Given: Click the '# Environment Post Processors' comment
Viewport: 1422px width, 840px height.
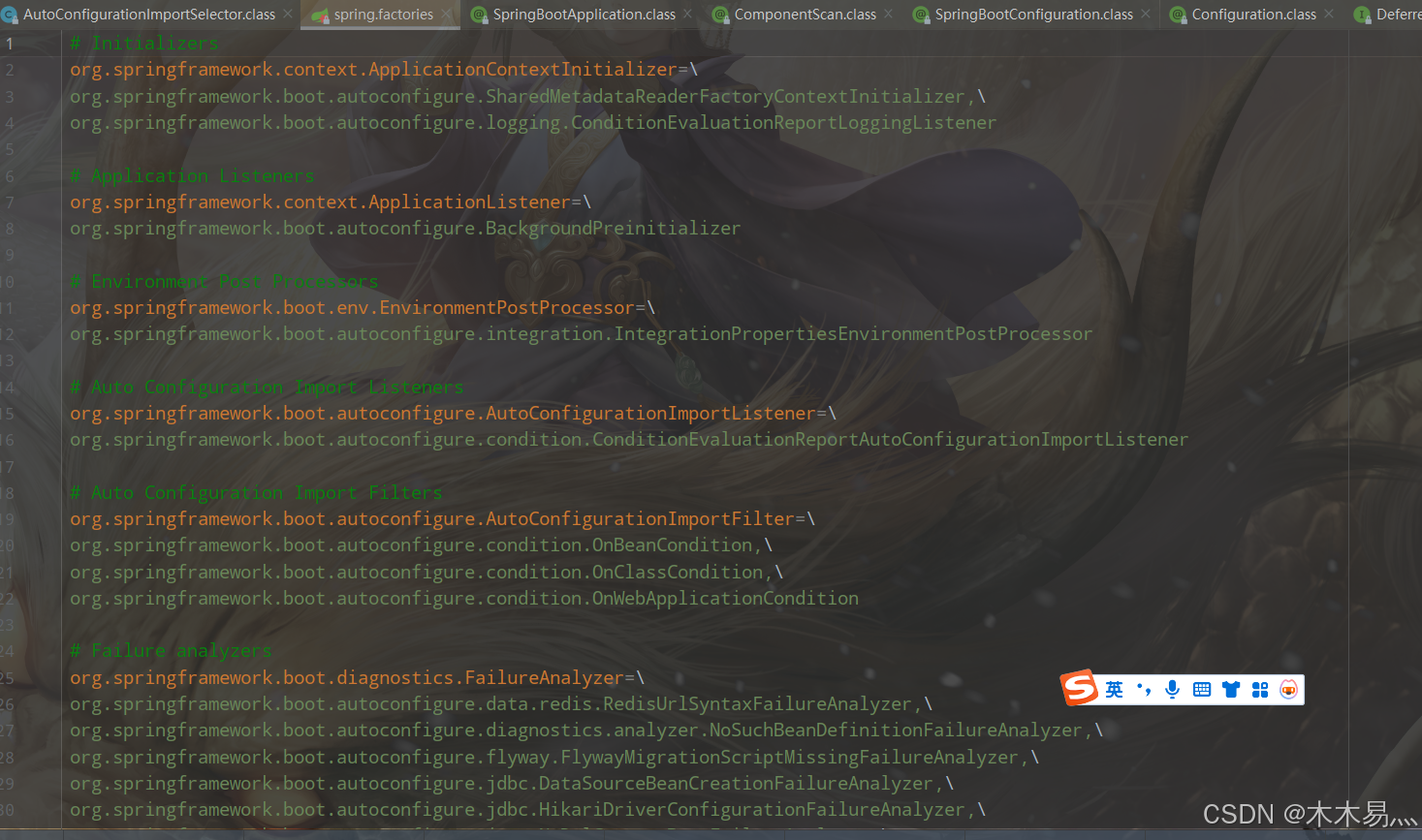Looking at the screenshot, I should pos(224,281).
